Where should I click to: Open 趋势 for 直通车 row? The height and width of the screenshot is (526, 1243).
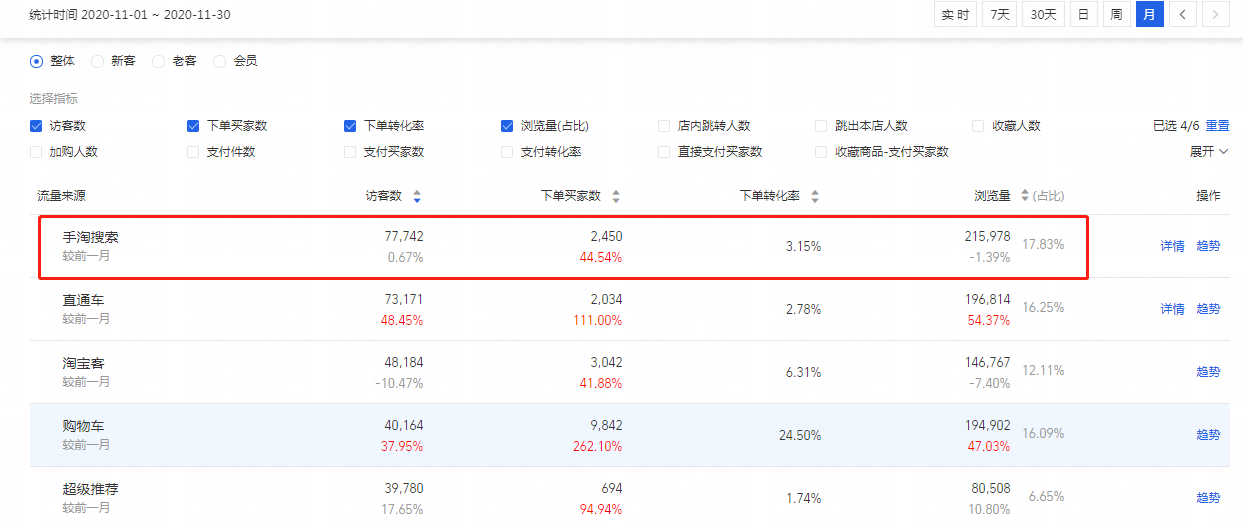click(1208, 309)
